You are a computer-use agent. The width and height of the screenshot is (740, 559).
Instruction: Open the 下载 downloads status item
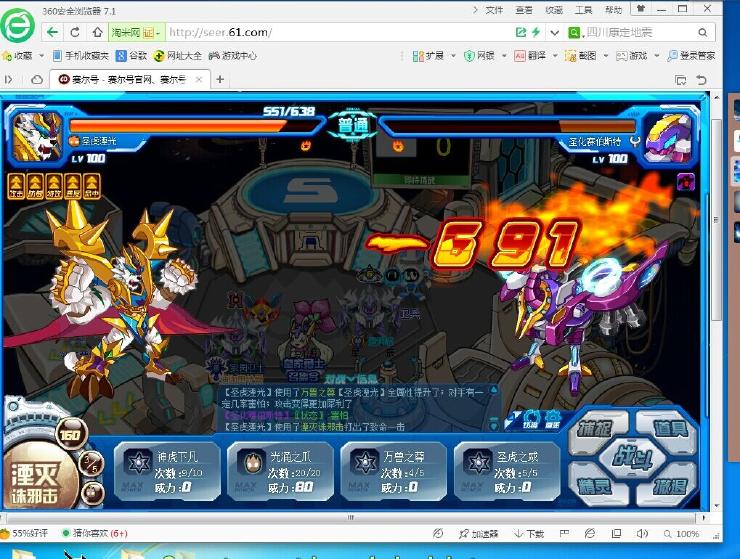[529, 534]
